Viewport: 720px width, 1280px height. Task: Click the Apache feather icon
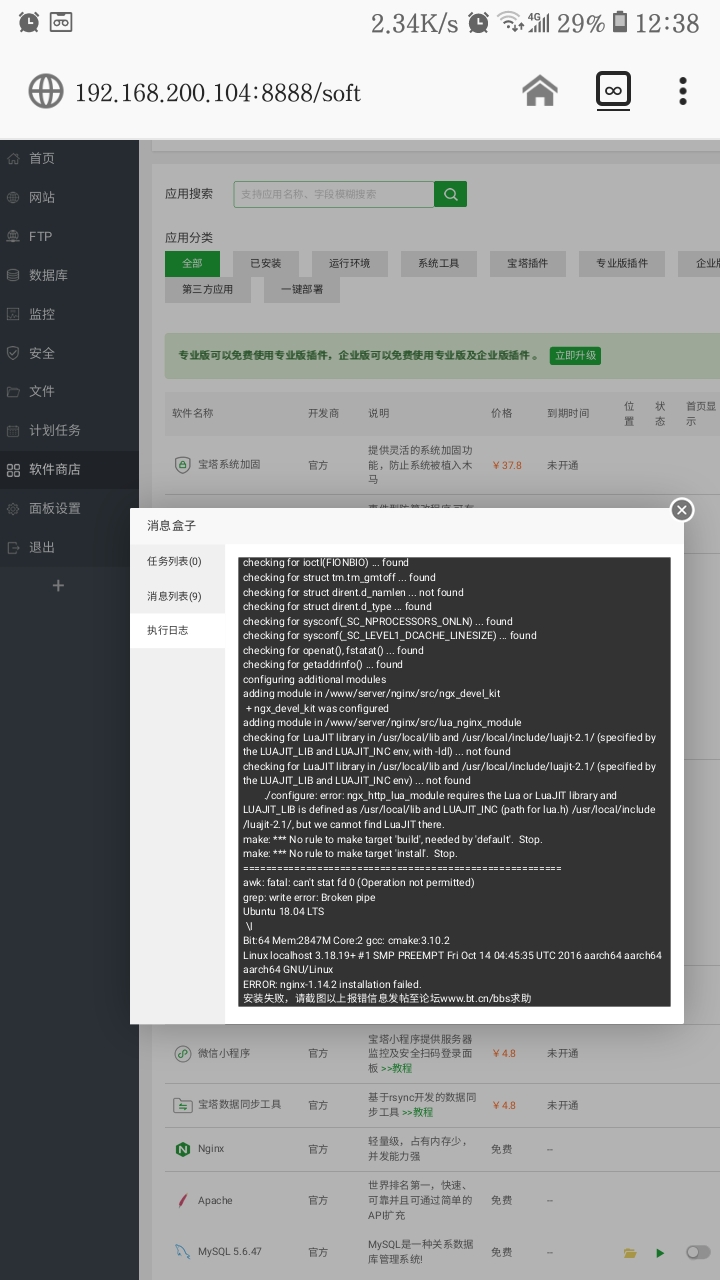pyautogui.click(x=182, y=1200)
